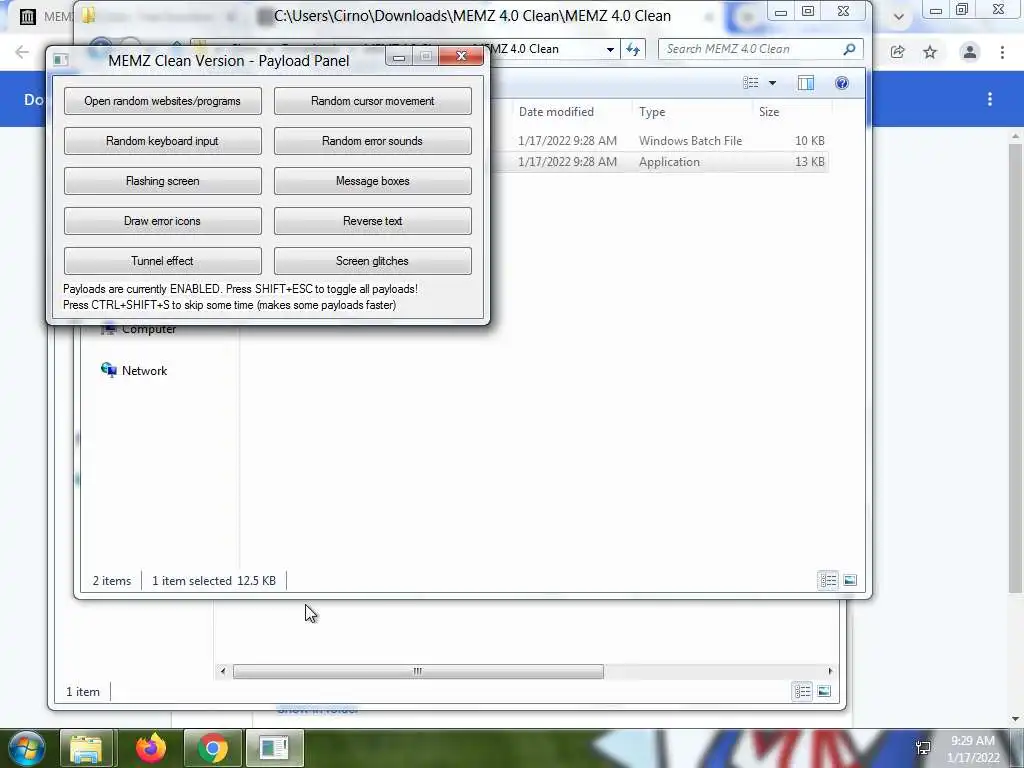Click the Flashing screen button
The width and height of the screenshot is (1024, 768).
click(163, 181)
